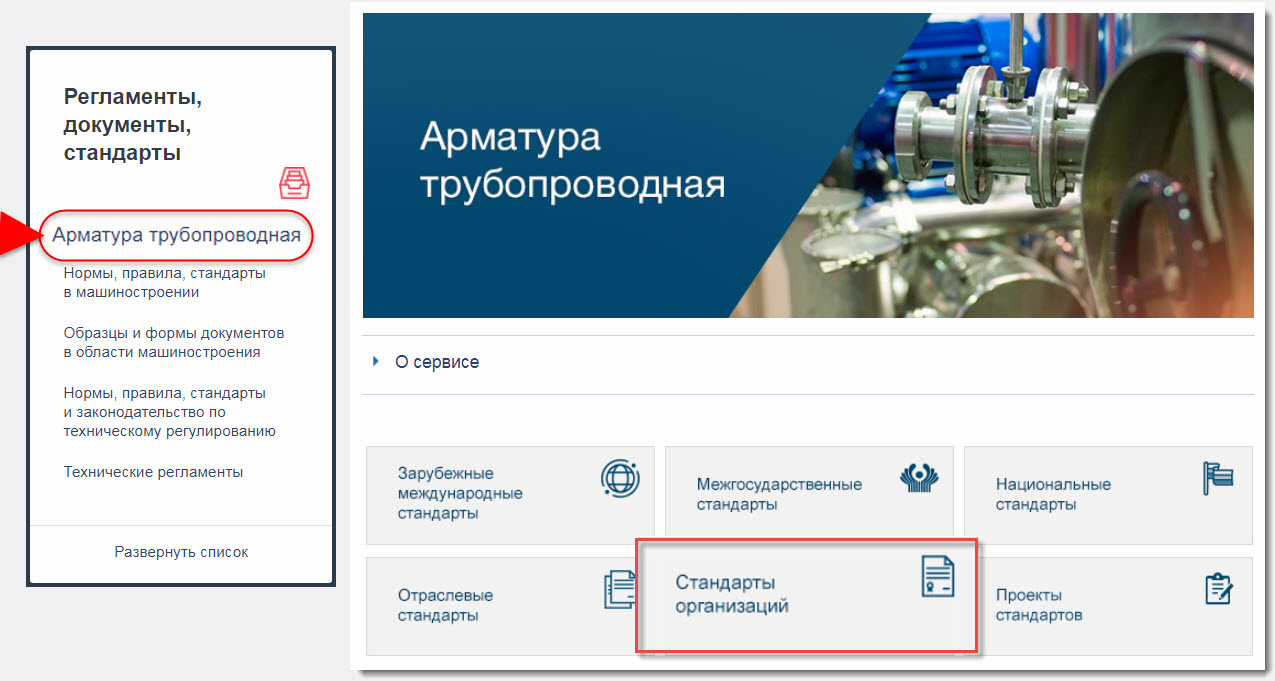
Task: Open the О сервисе section label
Action: click(x=437, y=362)
